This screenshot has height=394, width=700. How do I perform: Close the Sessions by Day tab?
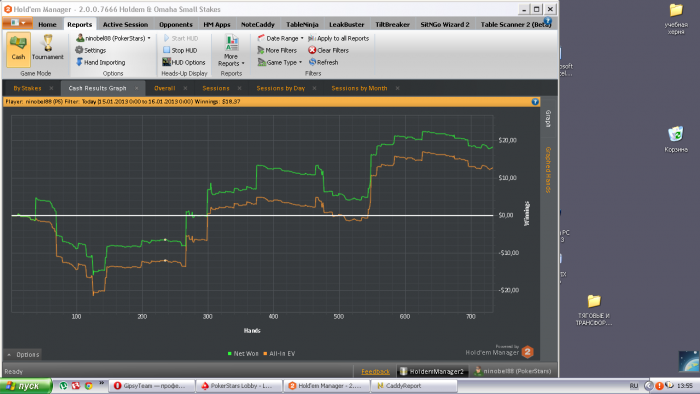(314, 88)
